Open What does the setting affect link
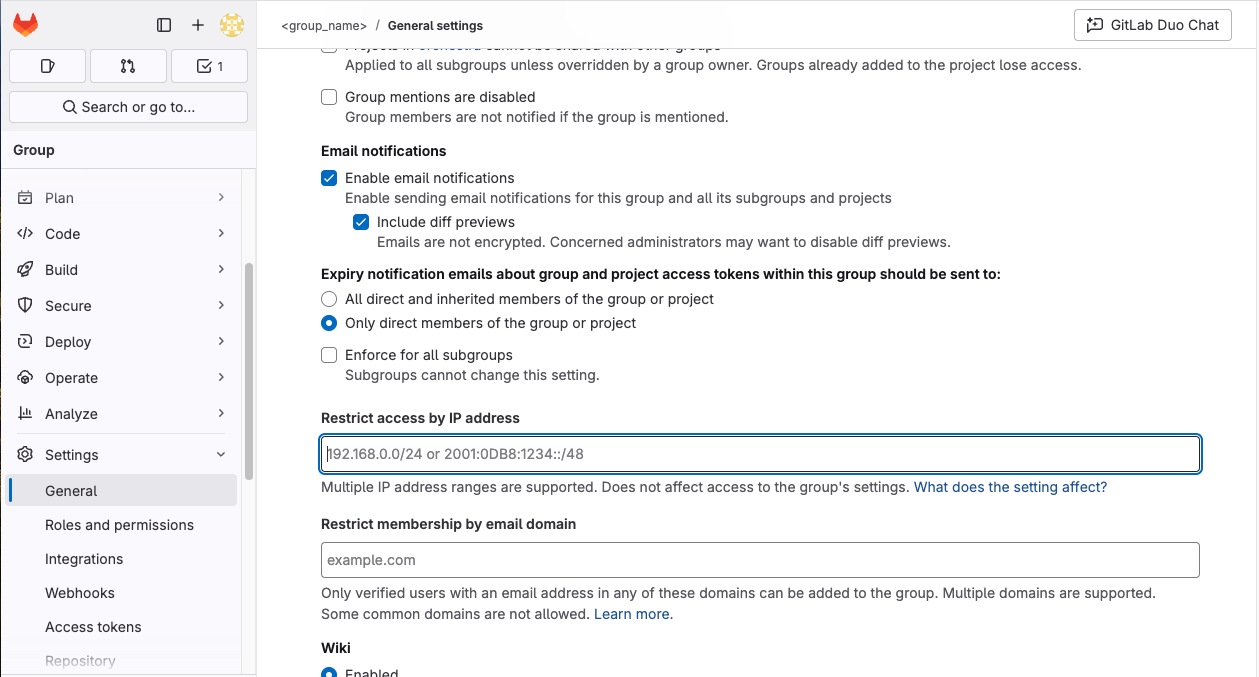1259x677 pixels. point(1009,486)
